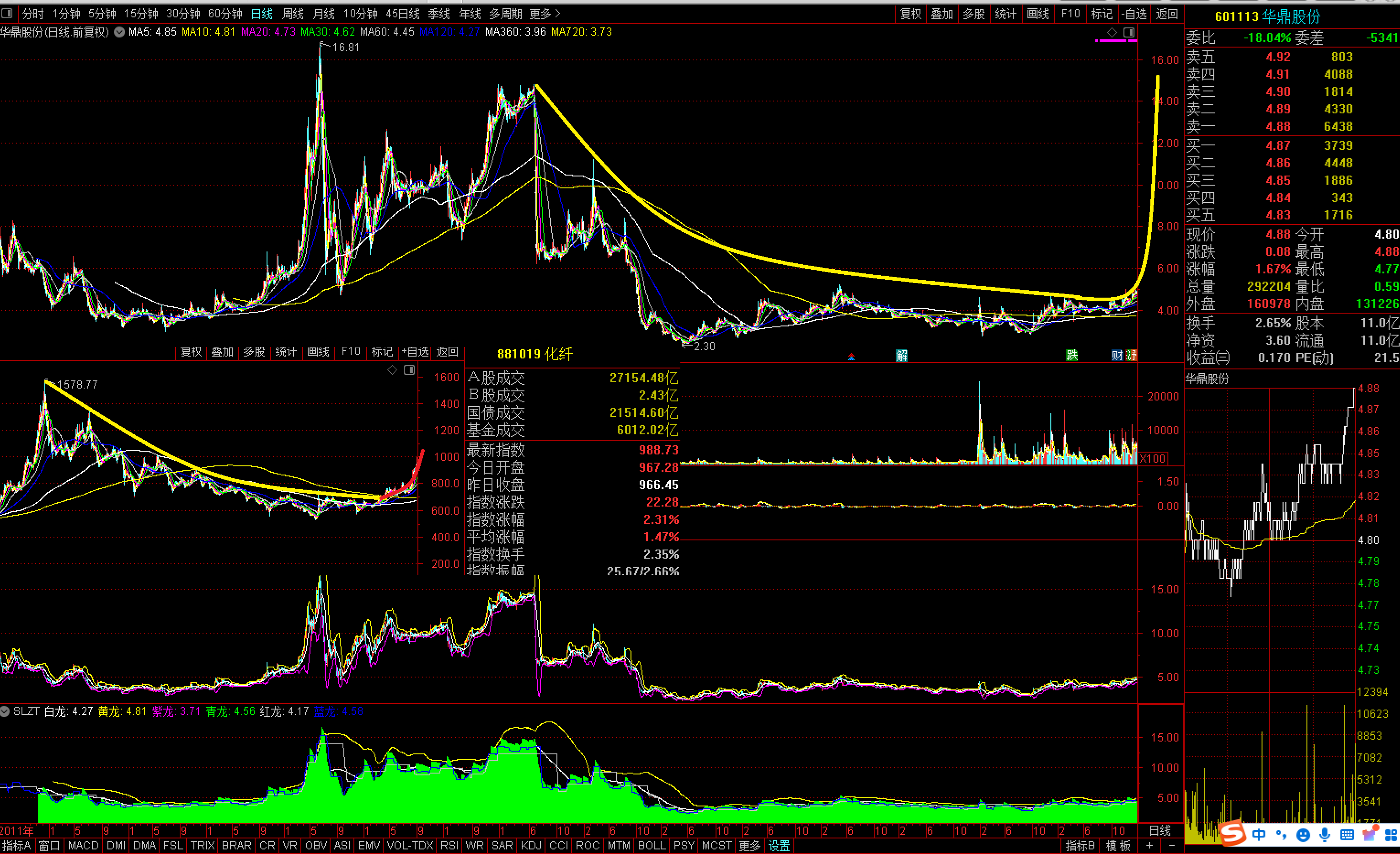Toggle Sogou 中 Chinese input mode

(x=1259, y=834)
